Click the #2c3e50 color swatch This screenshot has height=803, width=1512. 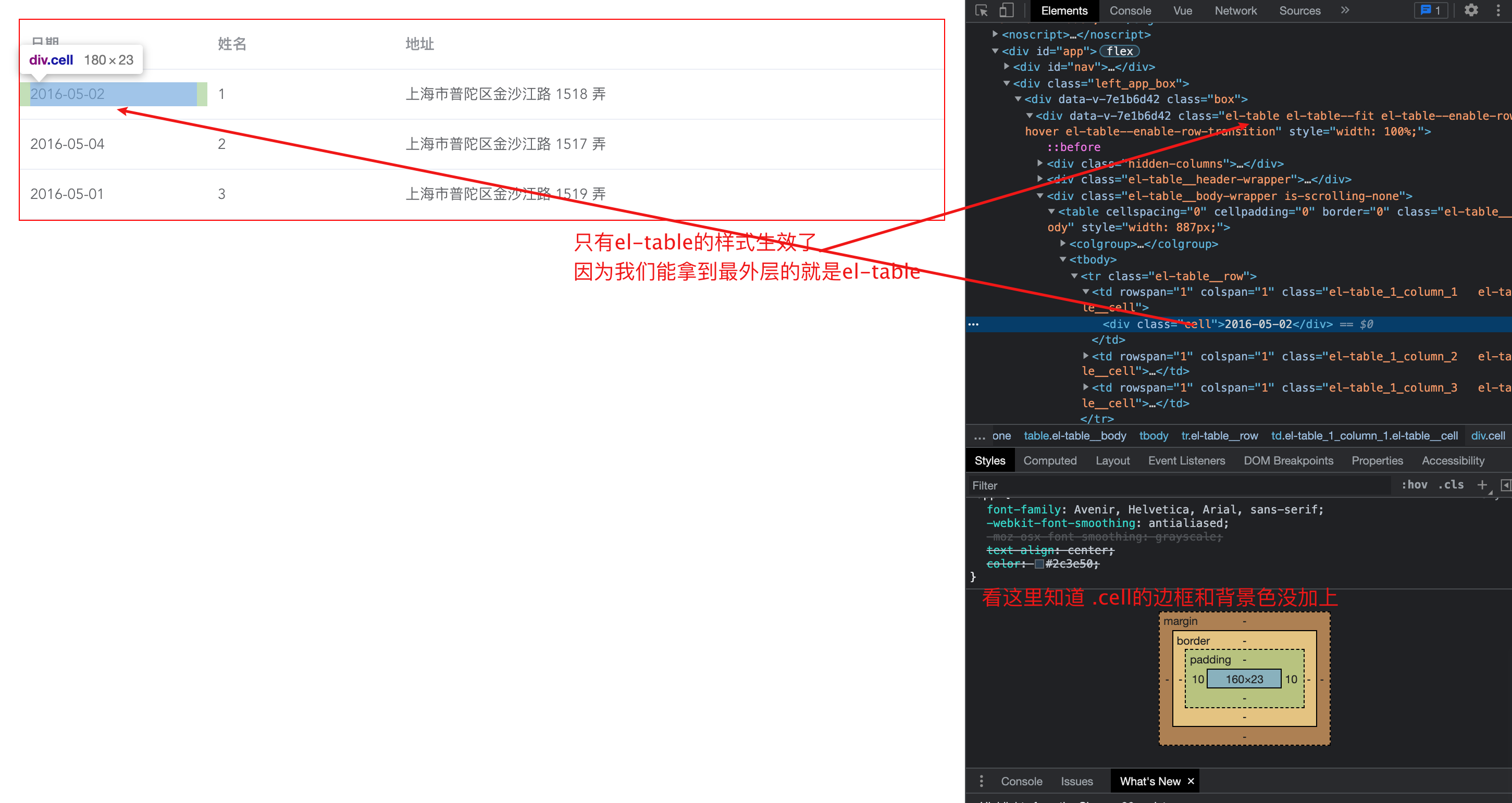pos(1039,563)
